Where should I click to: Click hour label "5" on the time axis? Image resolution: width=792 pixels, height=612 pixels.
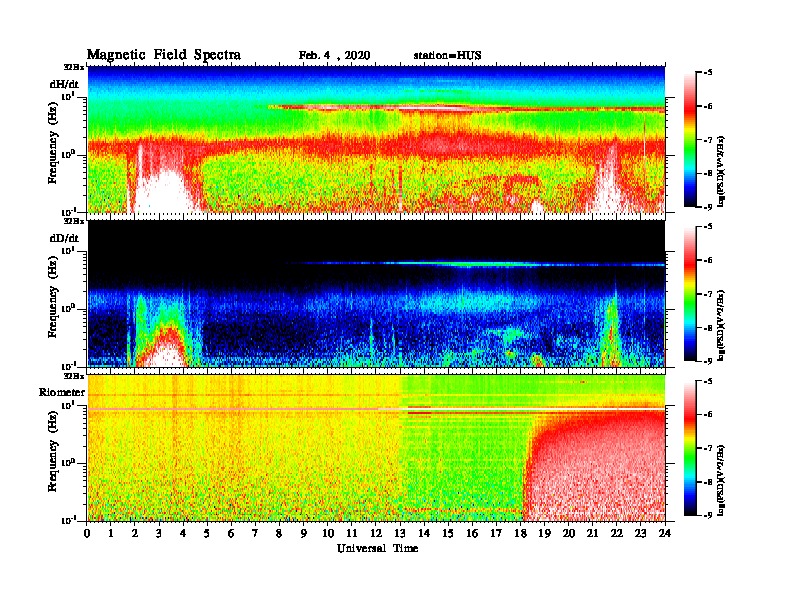[208, 534]
